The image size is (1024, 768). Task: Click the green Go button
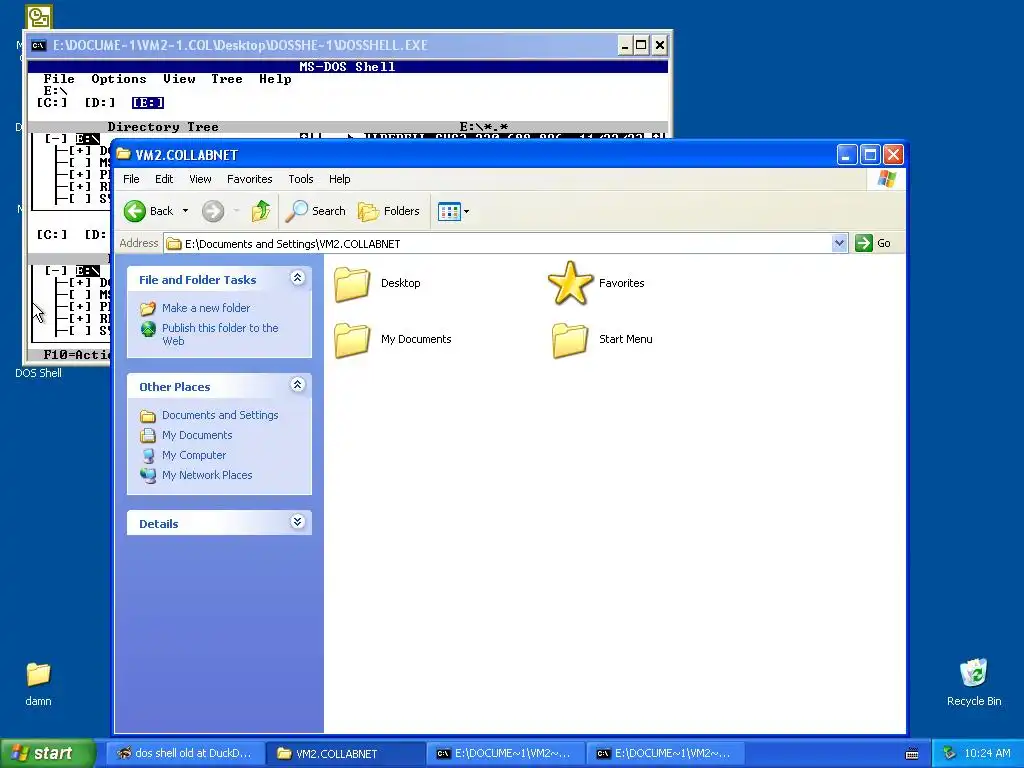pyautogui.click(x=873, y=243)
